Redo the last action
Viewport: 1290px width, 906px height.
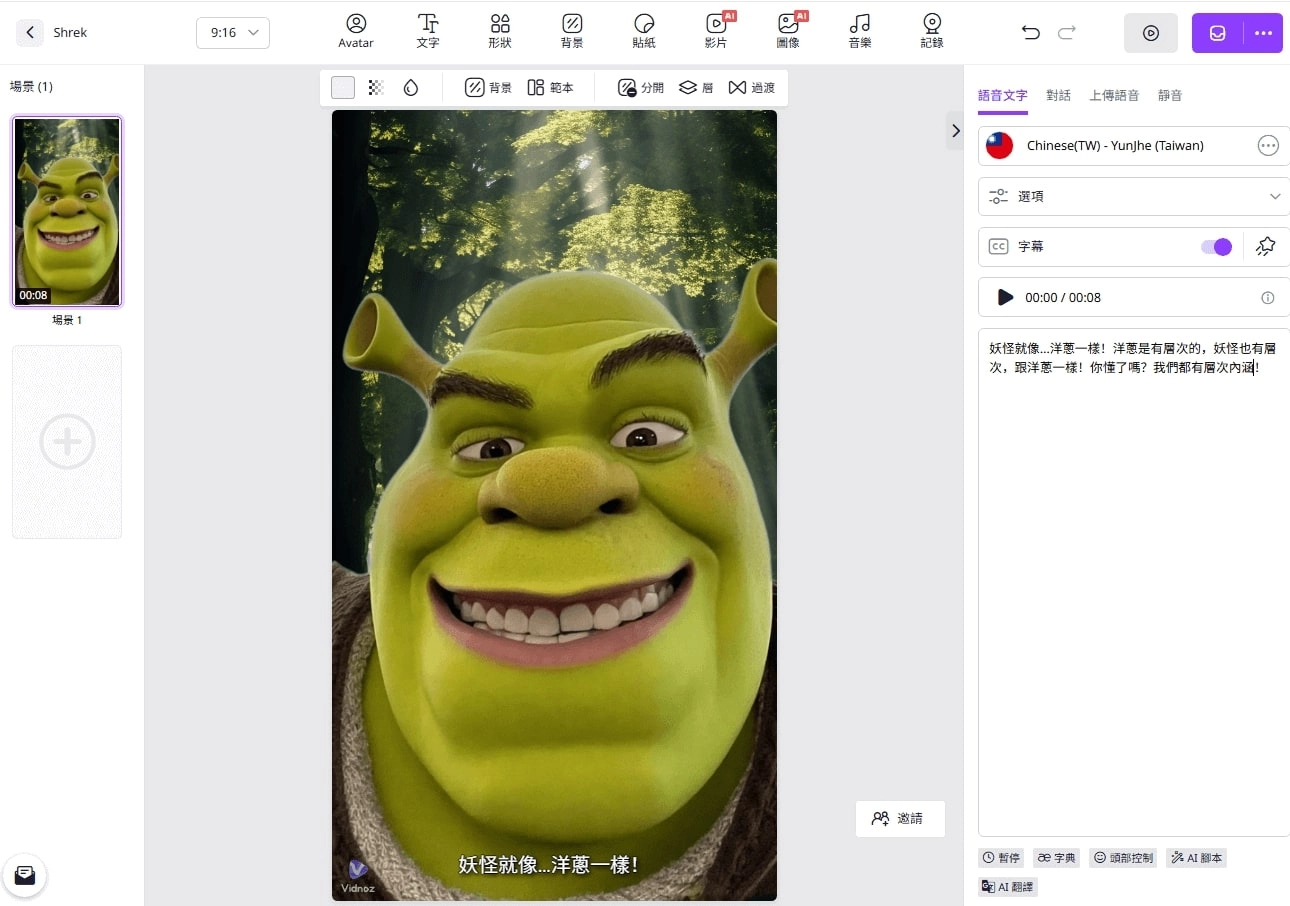click(1067, 33)
